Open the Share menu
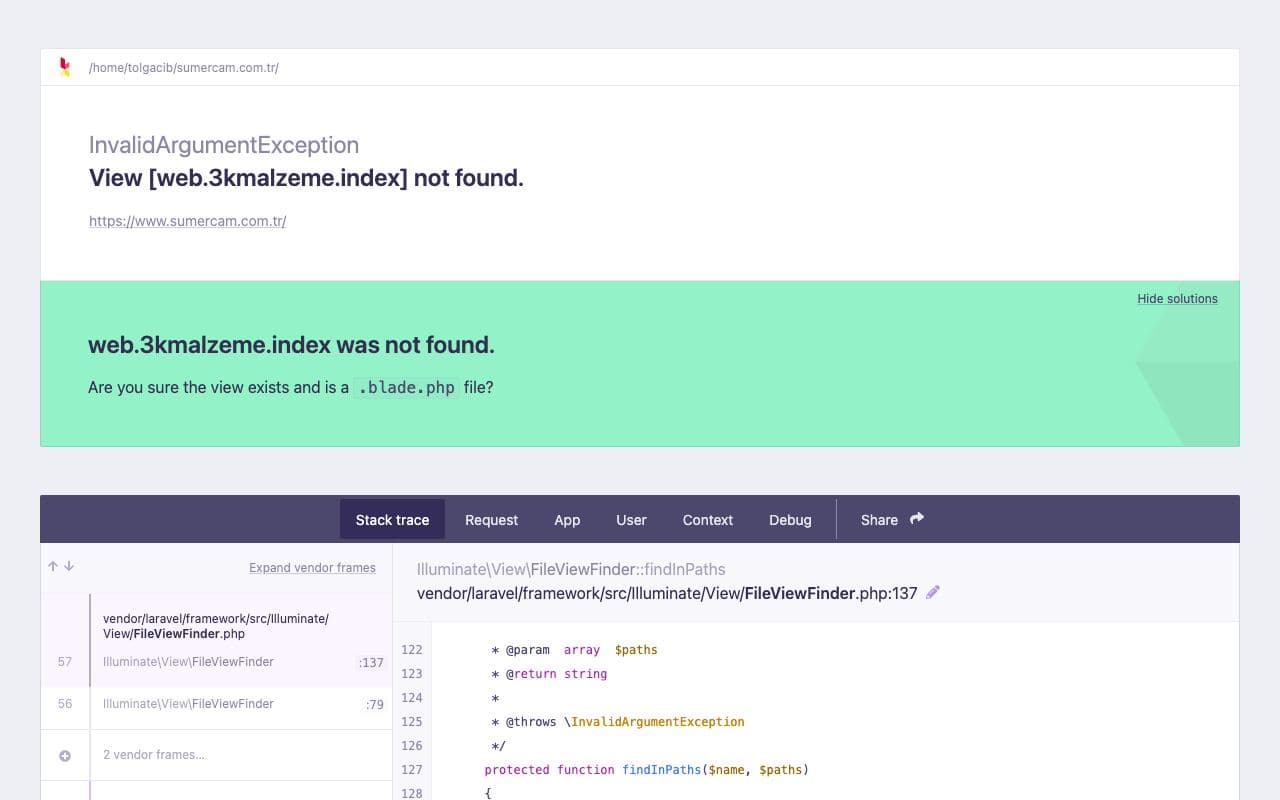 pos(892,520)
